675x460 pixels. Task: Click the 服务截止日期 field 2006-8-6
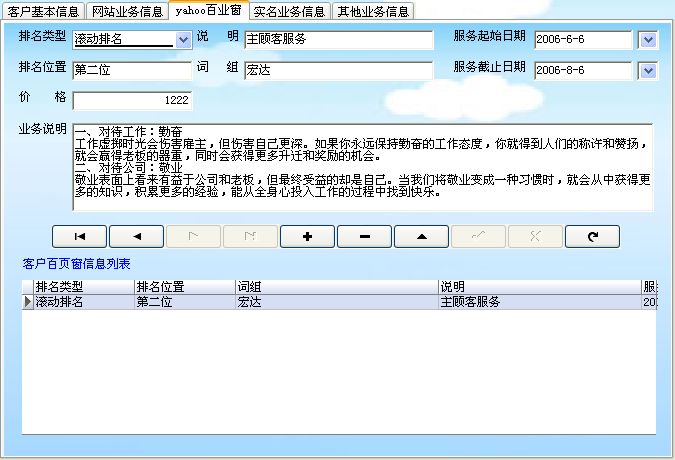point(583,71)
